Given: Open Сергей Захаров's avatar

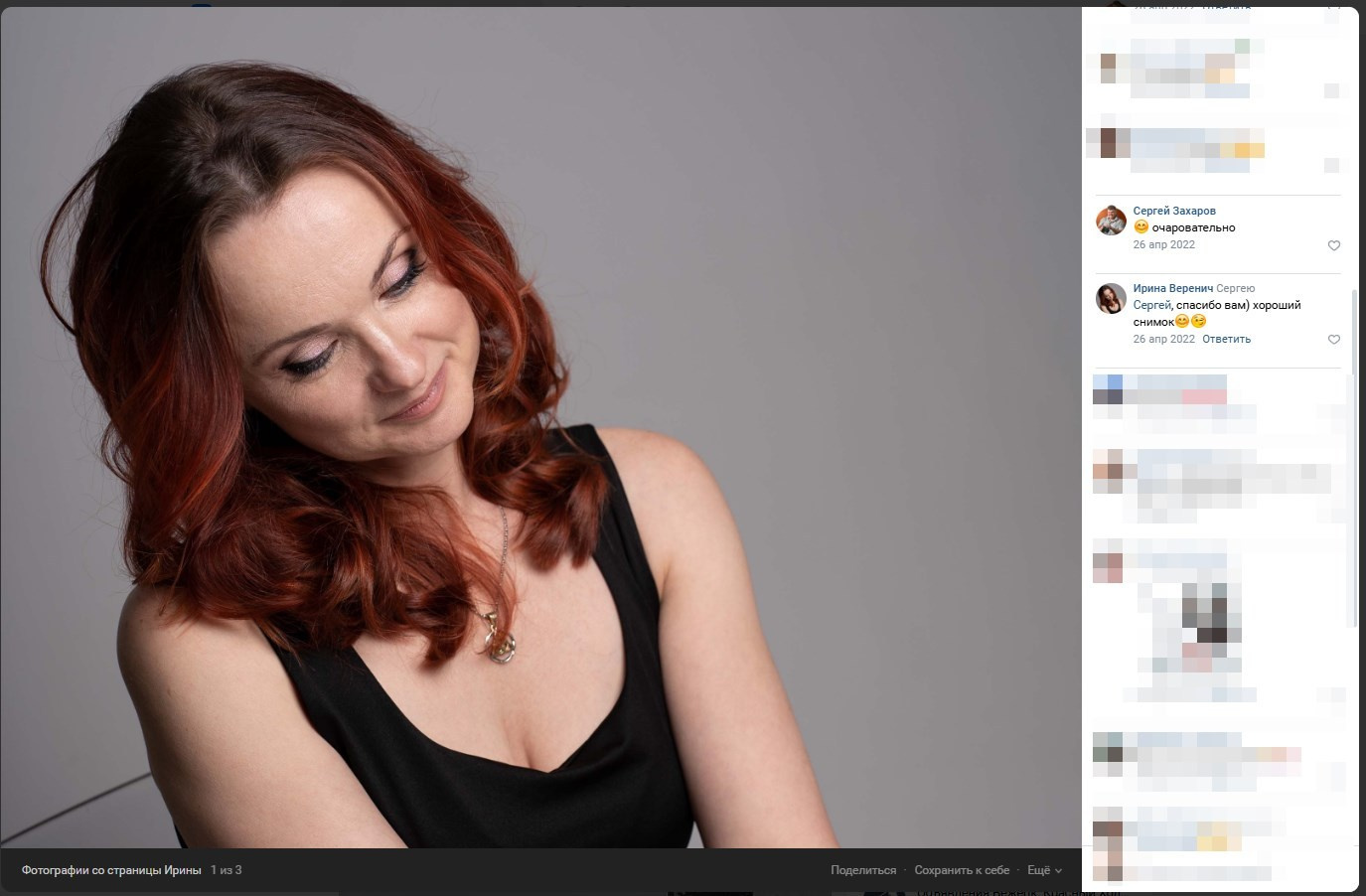Looking at the screenshot, I should [x=1111, y=221].
